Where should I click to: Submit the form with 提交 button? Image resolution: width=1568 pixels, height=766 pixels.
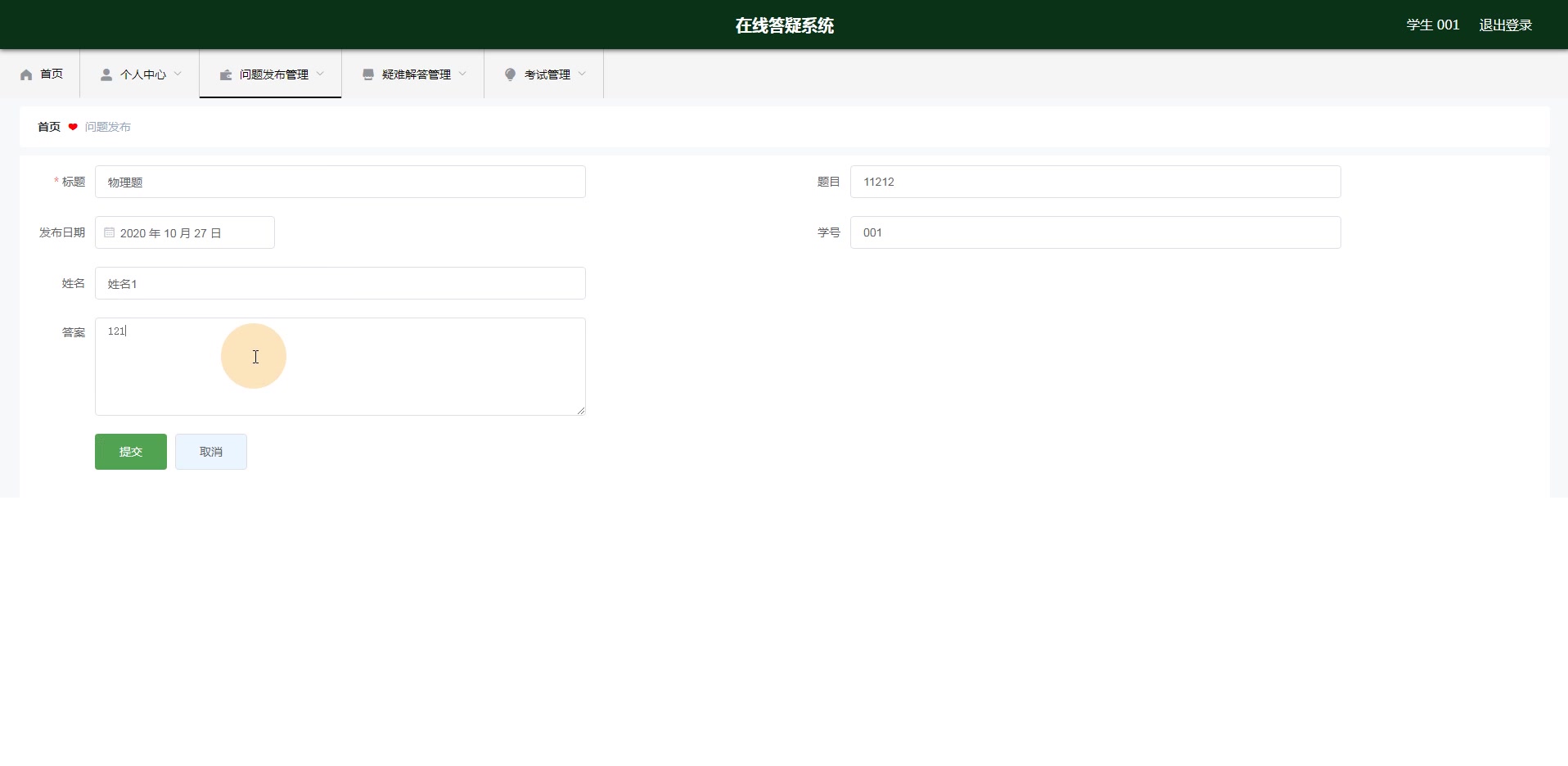(131, 452)
